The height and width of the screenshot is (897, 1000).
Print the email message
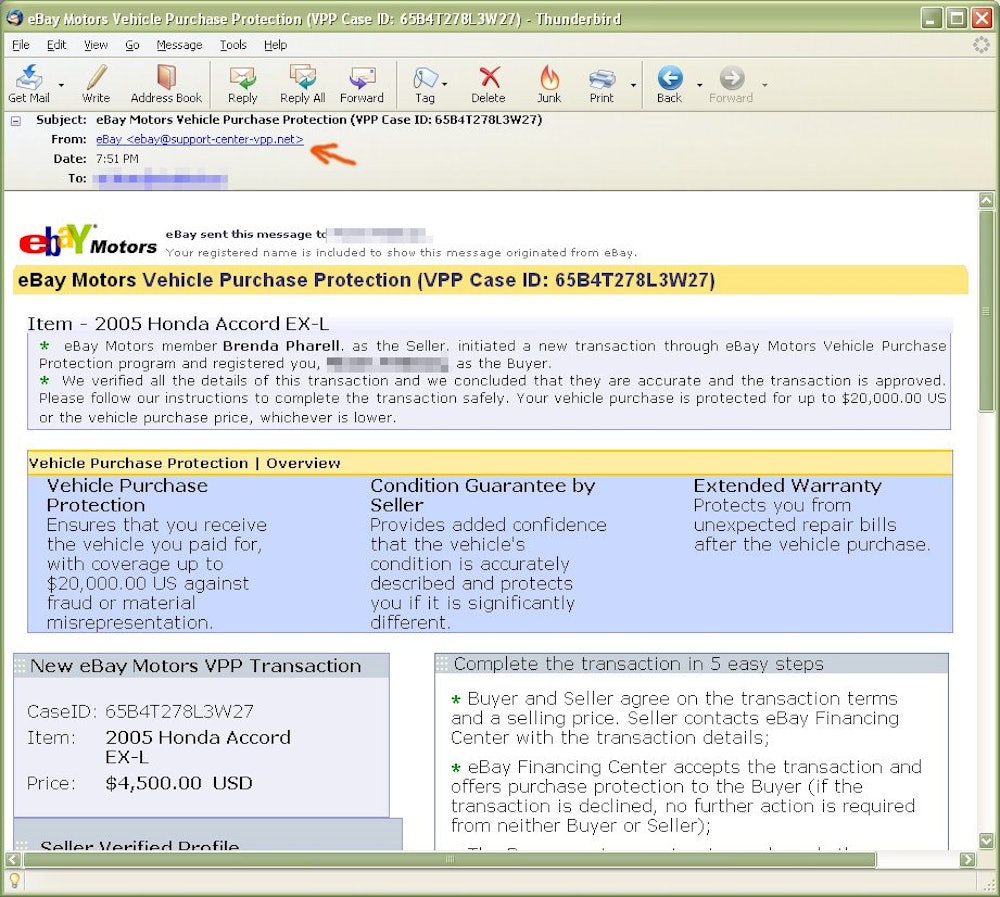point(602,84)
